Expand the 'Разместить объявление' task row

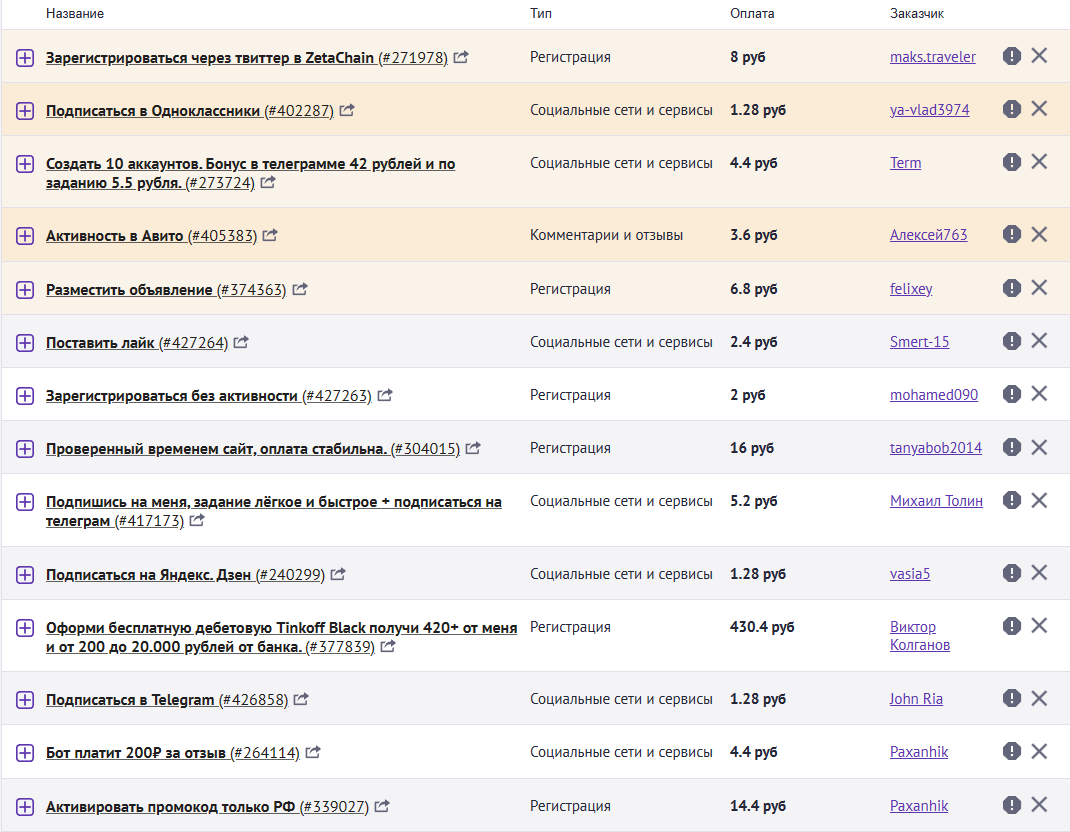[25, 289]
